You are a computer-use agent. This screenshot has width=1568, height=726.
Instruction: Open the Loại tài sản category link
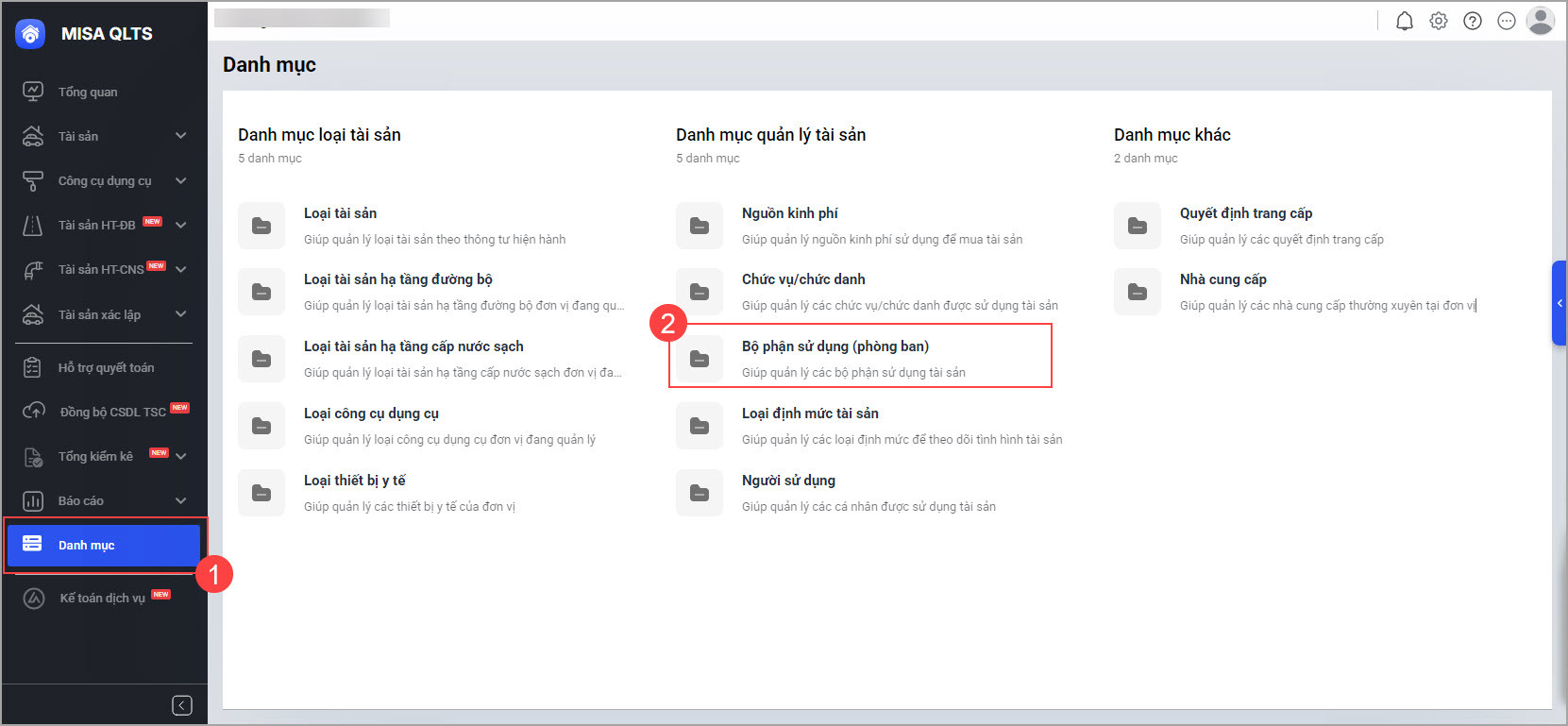(x=340, y=213)
